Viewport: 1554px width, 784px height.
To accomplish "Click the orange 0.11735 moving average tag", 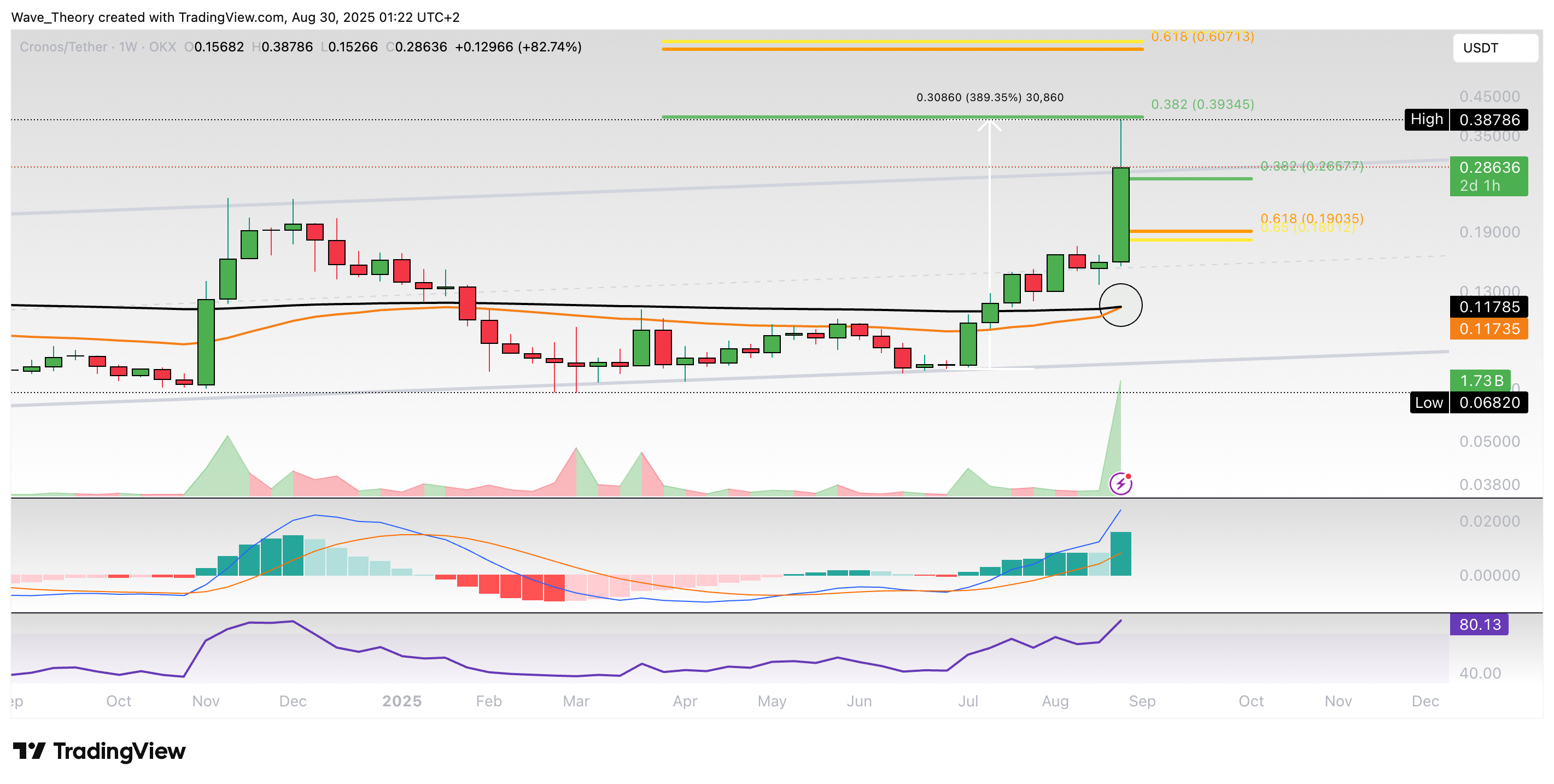I will coord(1488,329).
